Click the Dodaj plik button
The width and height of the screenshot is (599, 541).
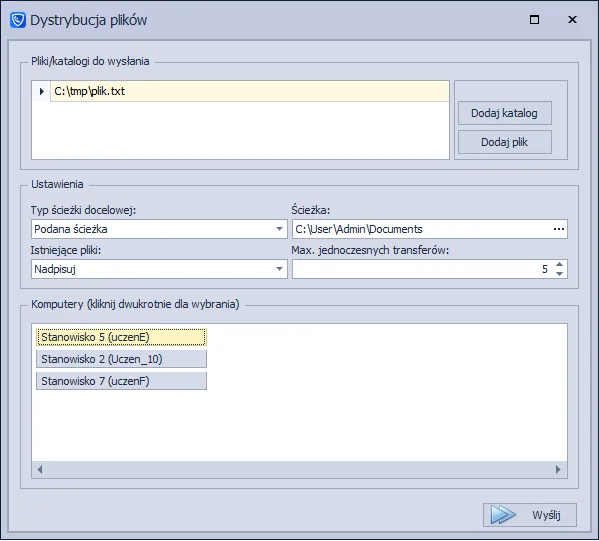505,142
